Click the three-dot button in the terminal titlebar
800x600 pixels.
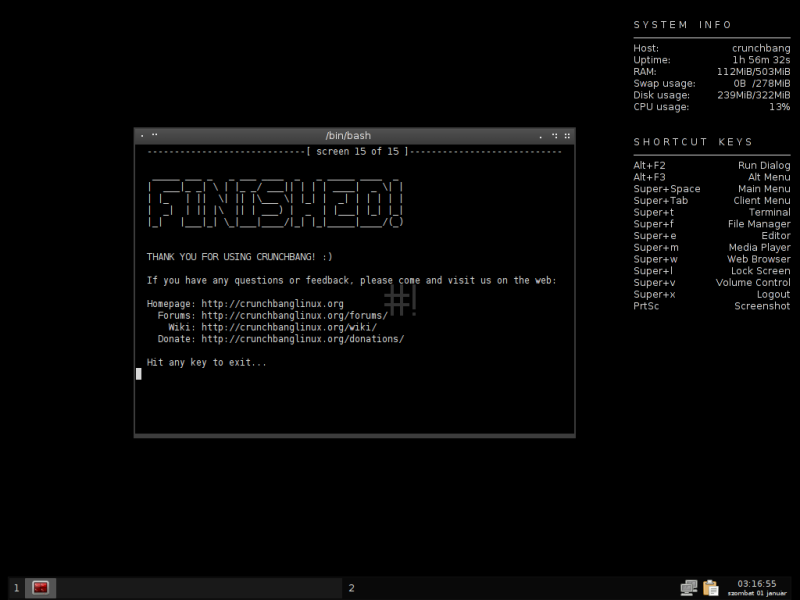point(555,136)
